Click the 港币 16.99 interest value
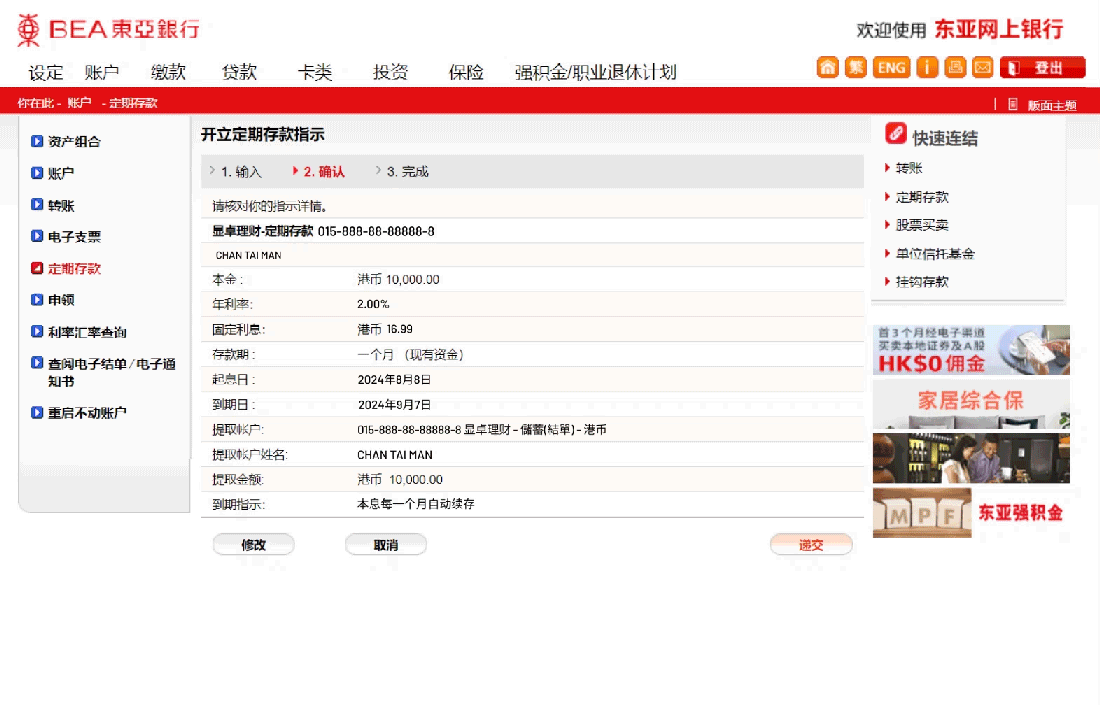 click(x=385, y=329)
